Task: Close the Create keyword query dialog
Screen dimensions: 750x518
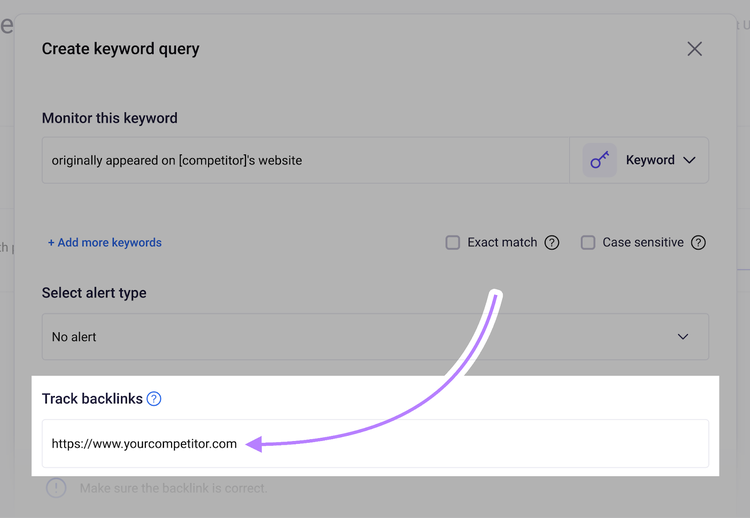Action: (x=695, y=49)
